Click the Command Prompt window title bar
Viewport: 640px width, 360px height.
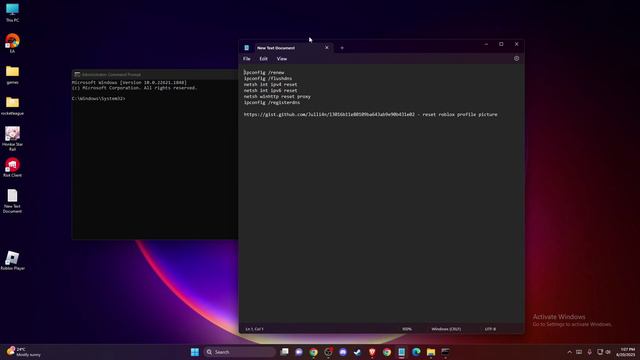click(x=155, y=74)
